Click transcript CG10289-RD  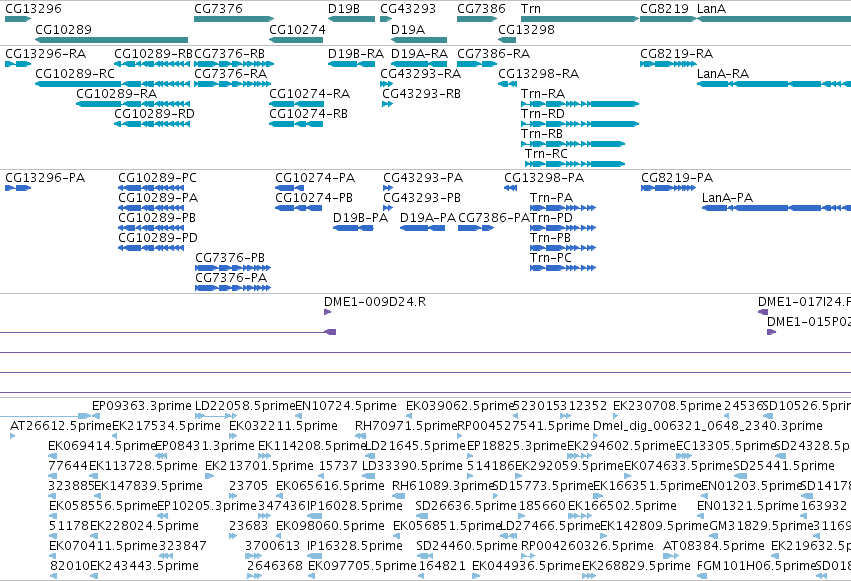(152, 124)
